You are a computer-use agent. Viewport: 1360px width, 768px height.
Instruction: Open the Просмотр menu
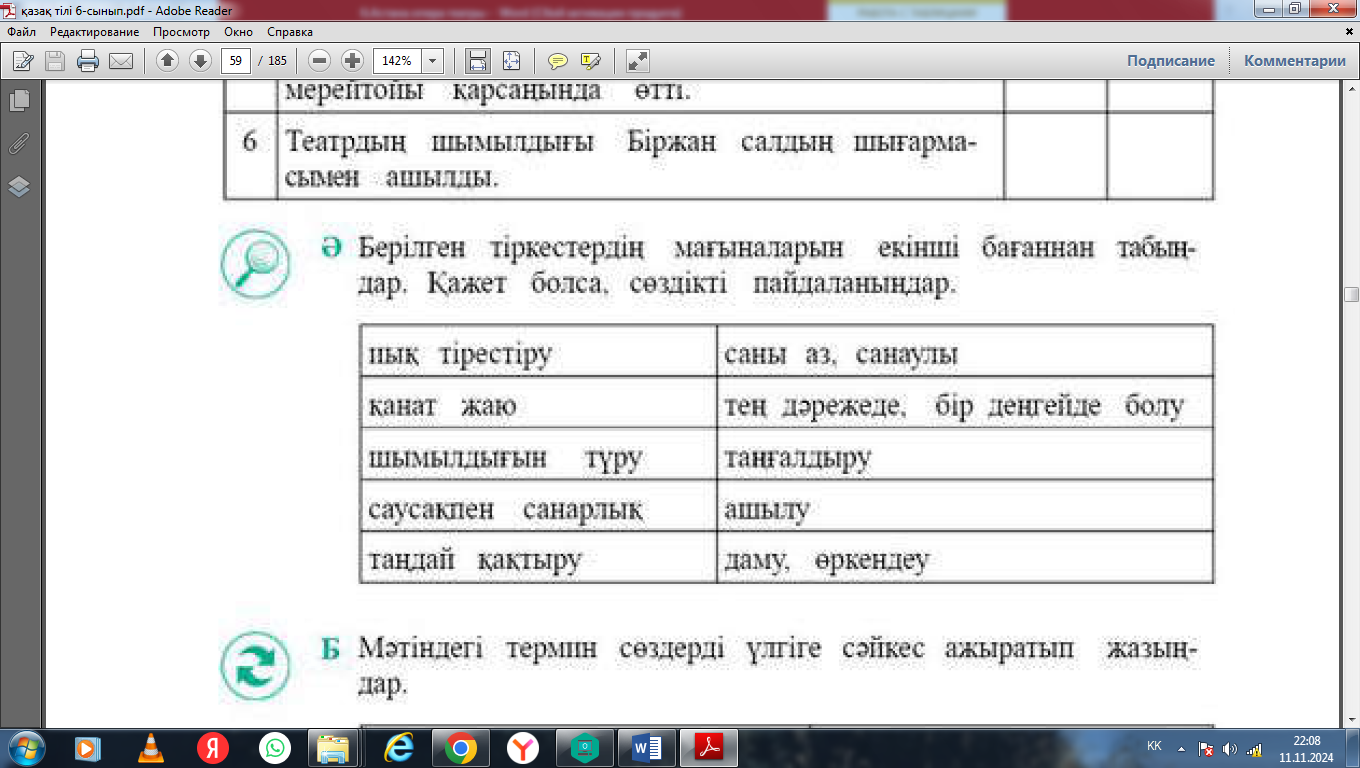[181, 32]
